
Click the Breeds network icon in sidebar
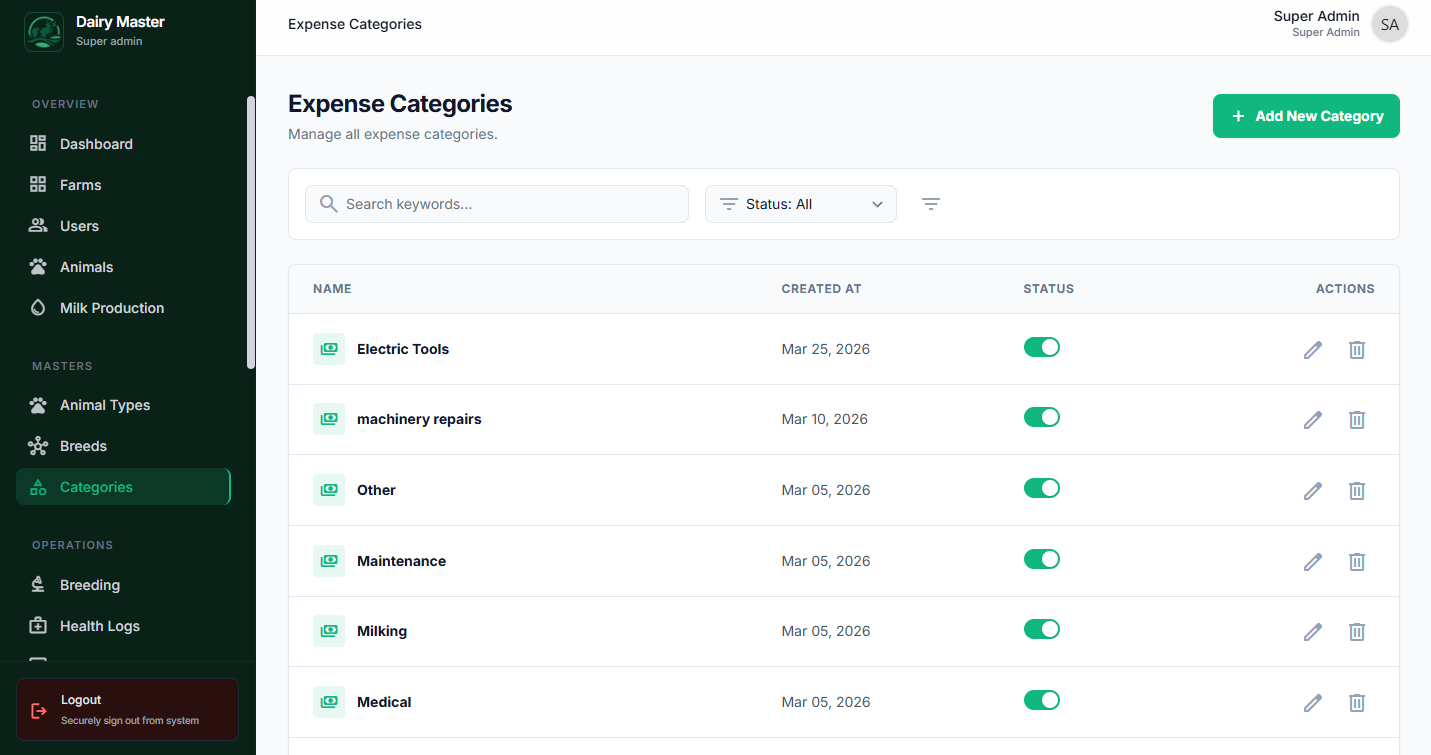click(38, 445)
